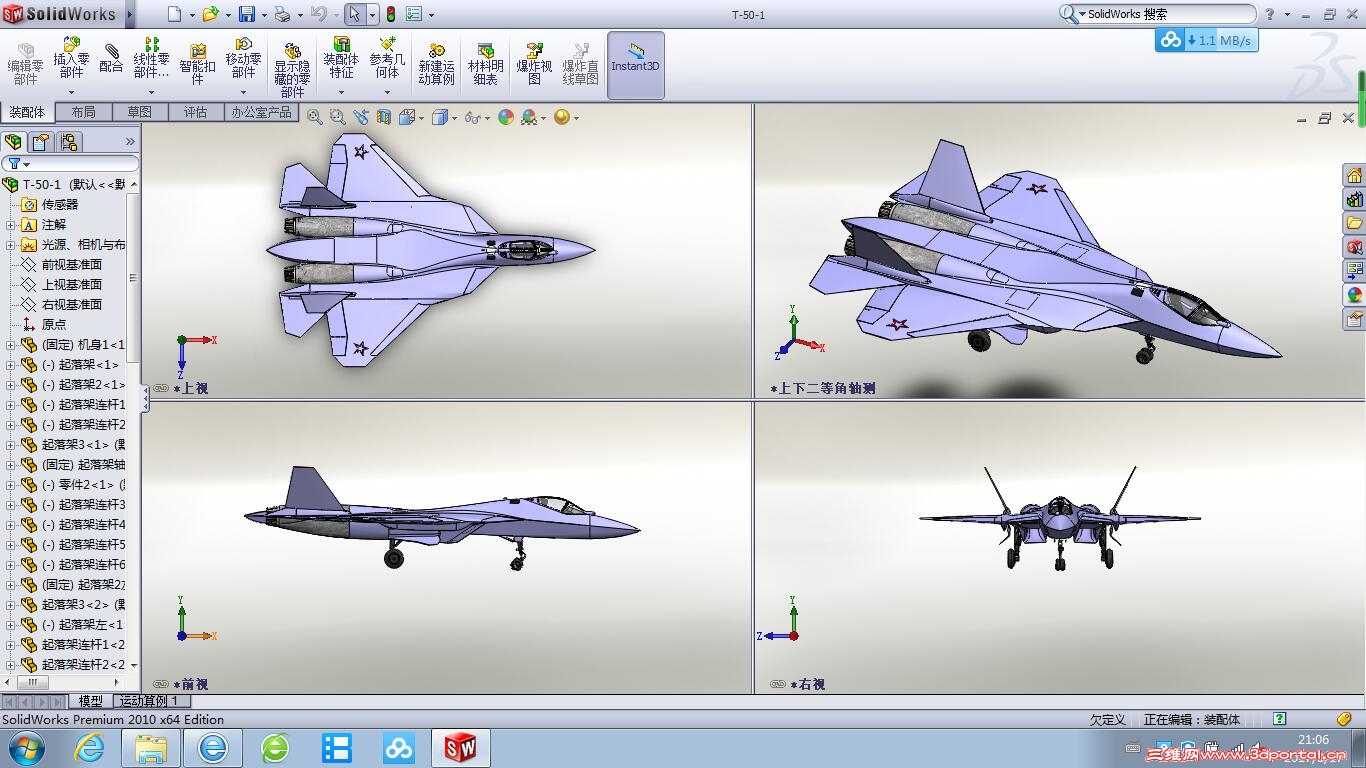Image resolution: width=1366 pixels, height=768 pixels.
Task: Click the Rebuild traffic light icon
Action: click(x=390, y=14)
